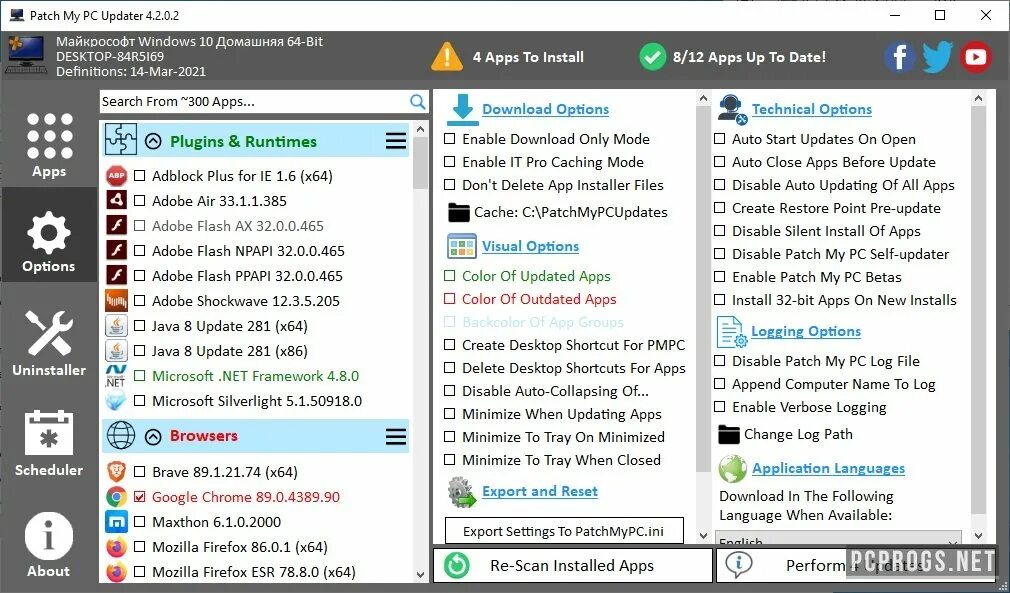
Task: Click the Mozilla Firefox 86.0.1 icon
Action: [117, 547]
